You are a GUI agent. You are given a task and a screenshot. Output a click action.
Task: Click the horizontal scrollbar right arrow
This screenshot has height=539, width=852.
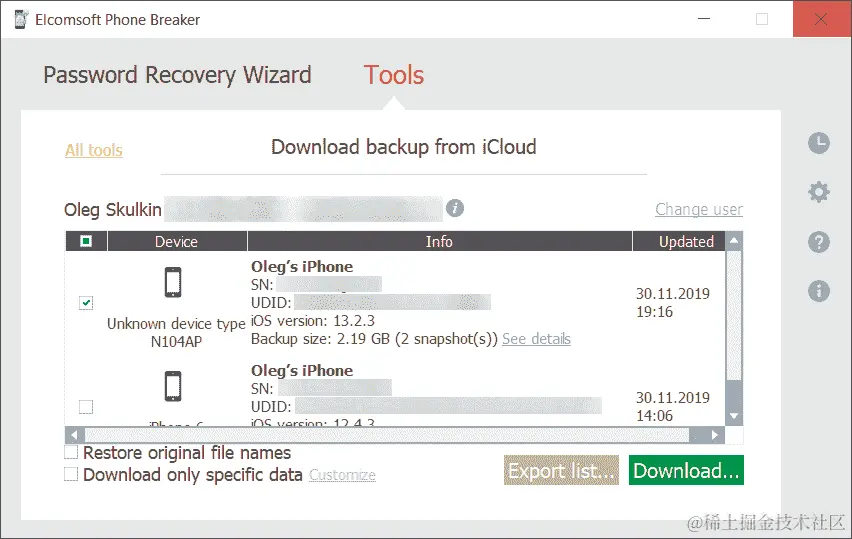click(715, 435)
